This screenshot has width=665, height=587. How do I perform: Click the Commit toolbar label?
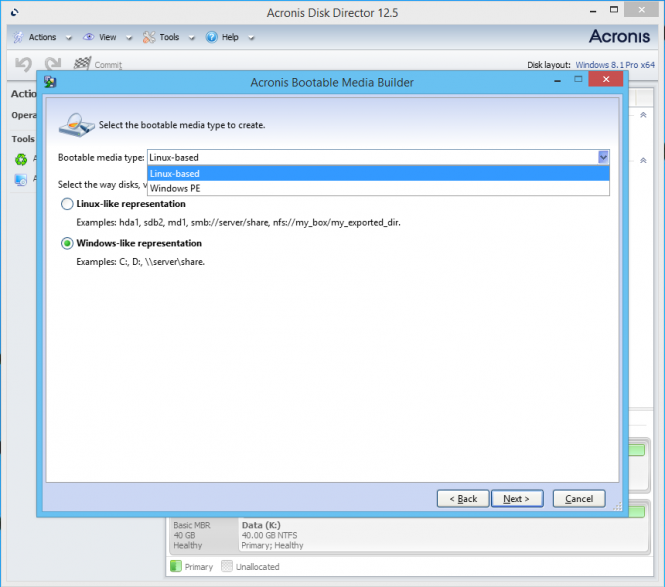tap(108, 65)
